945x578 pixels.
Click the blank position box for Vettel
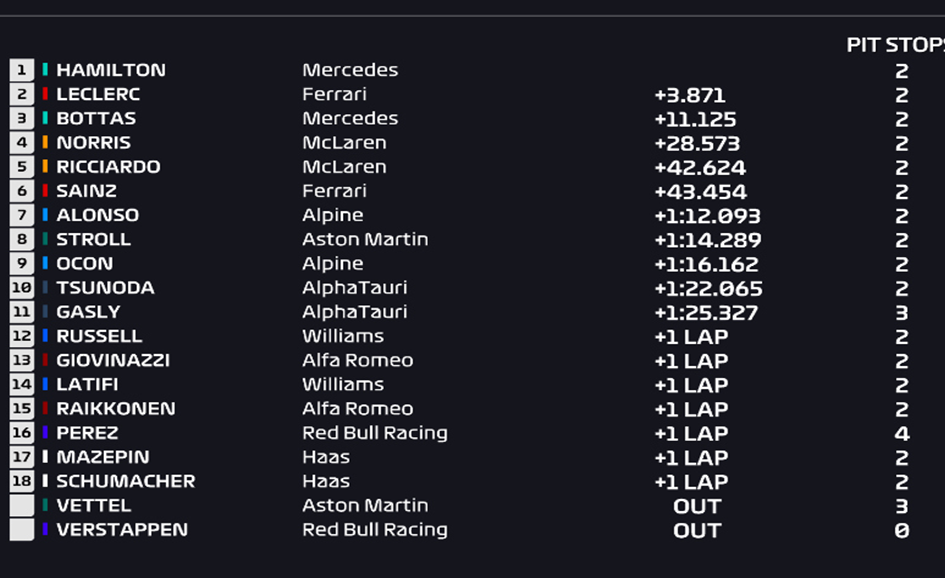(22, 505)
